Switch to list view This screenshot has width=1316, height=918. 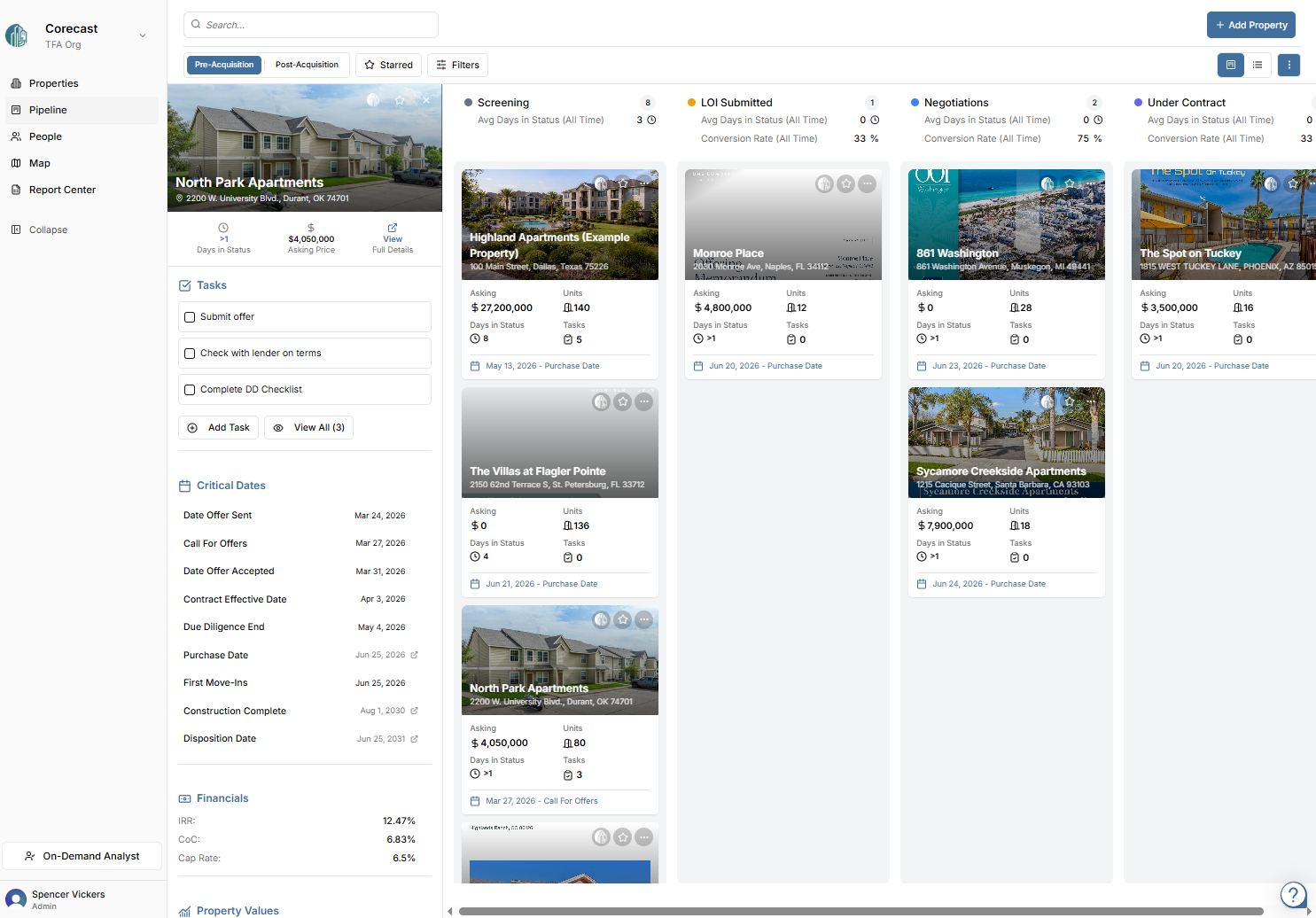[1258, 65]
